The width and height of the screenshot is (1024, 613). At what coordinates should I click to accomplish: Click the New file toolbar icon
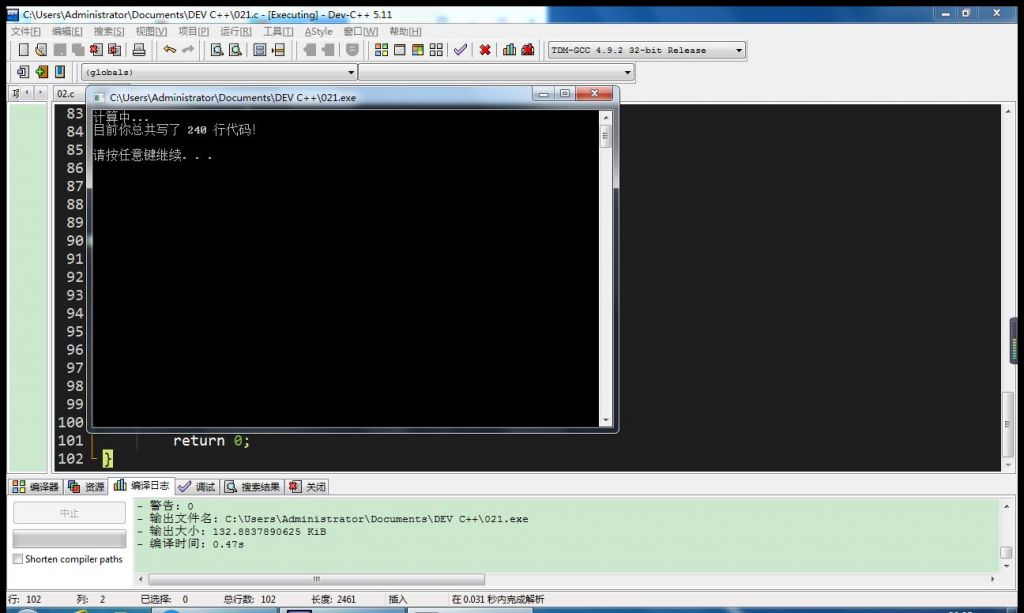coord(24,50)
